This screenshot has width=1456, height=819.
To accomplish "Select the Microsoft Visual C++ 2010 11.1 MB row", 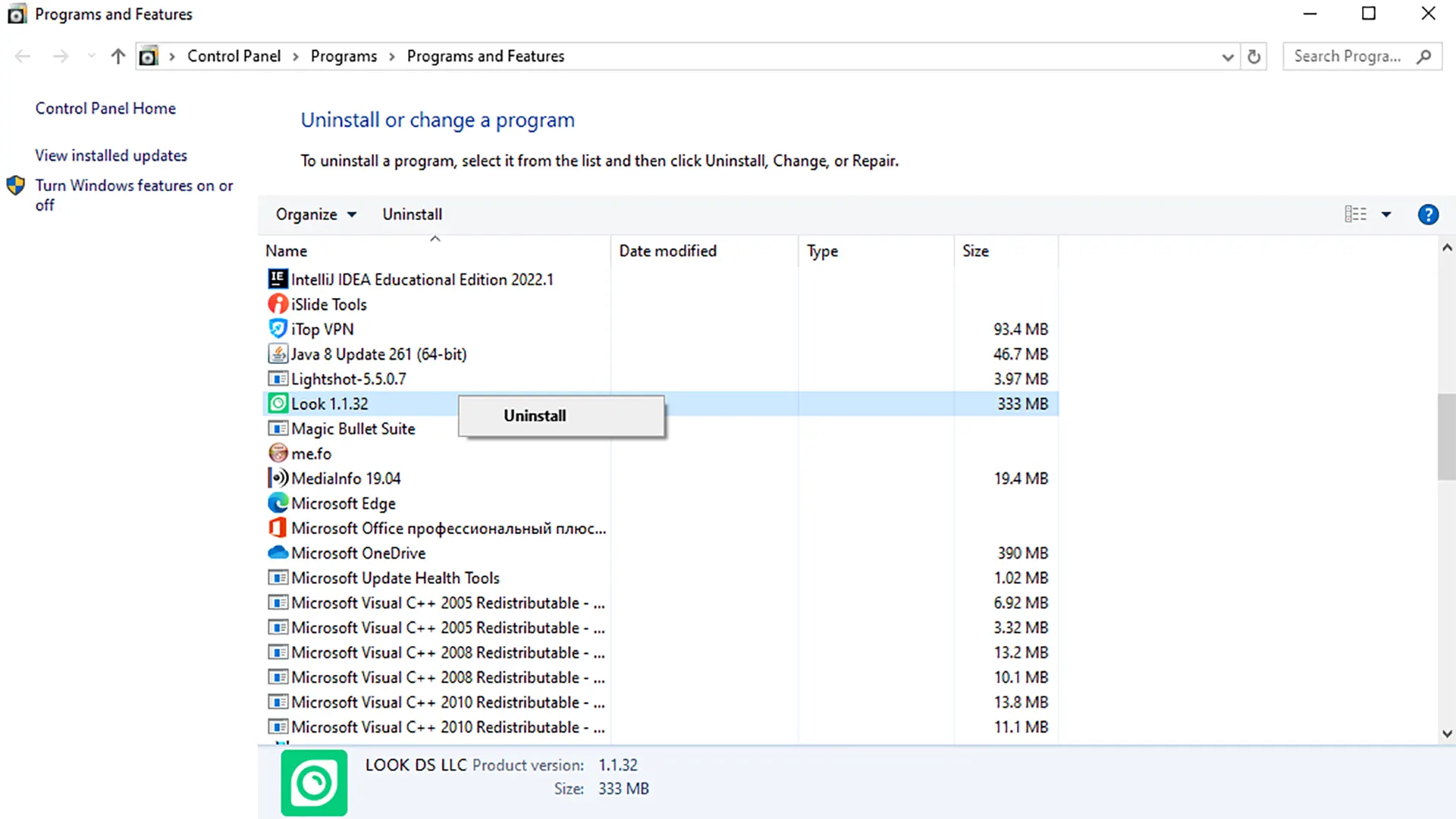I will 661,727.
